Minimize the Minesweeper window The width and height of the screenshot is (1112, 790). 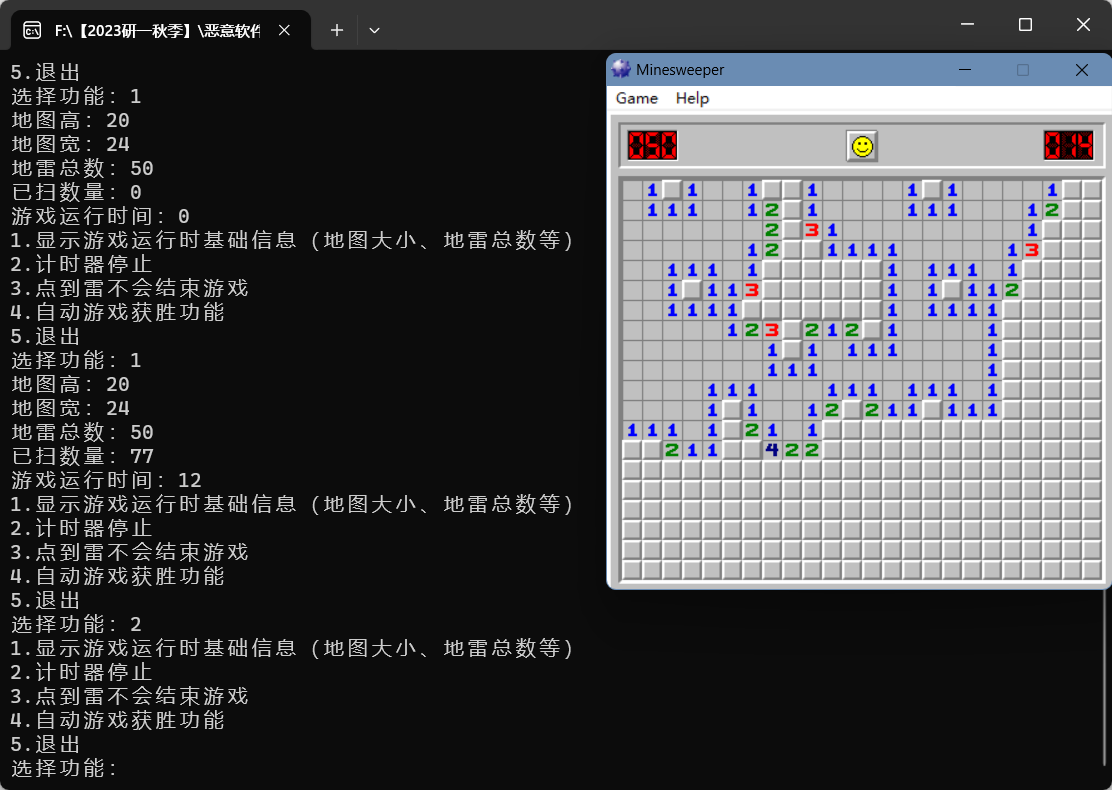[x=965, y=70]
